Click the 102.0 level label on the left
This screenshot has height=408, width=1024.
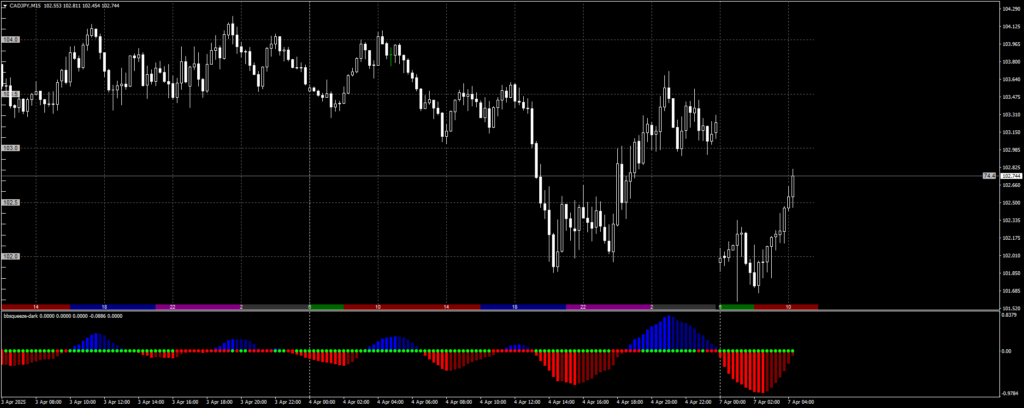tap(11, 257)
